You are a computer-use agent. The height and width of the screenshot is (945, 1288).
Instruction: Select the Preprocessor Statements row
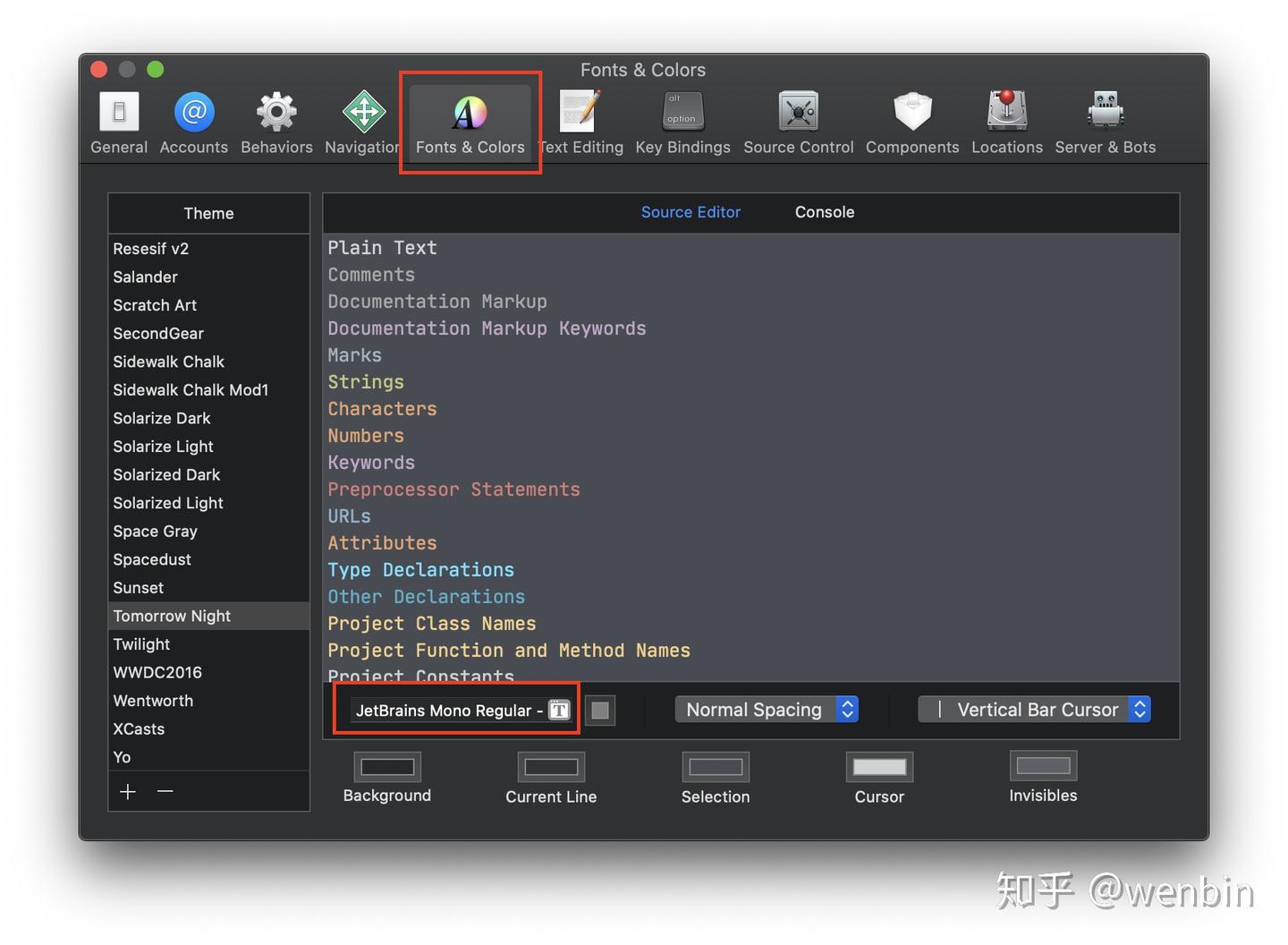coord(751,490)
